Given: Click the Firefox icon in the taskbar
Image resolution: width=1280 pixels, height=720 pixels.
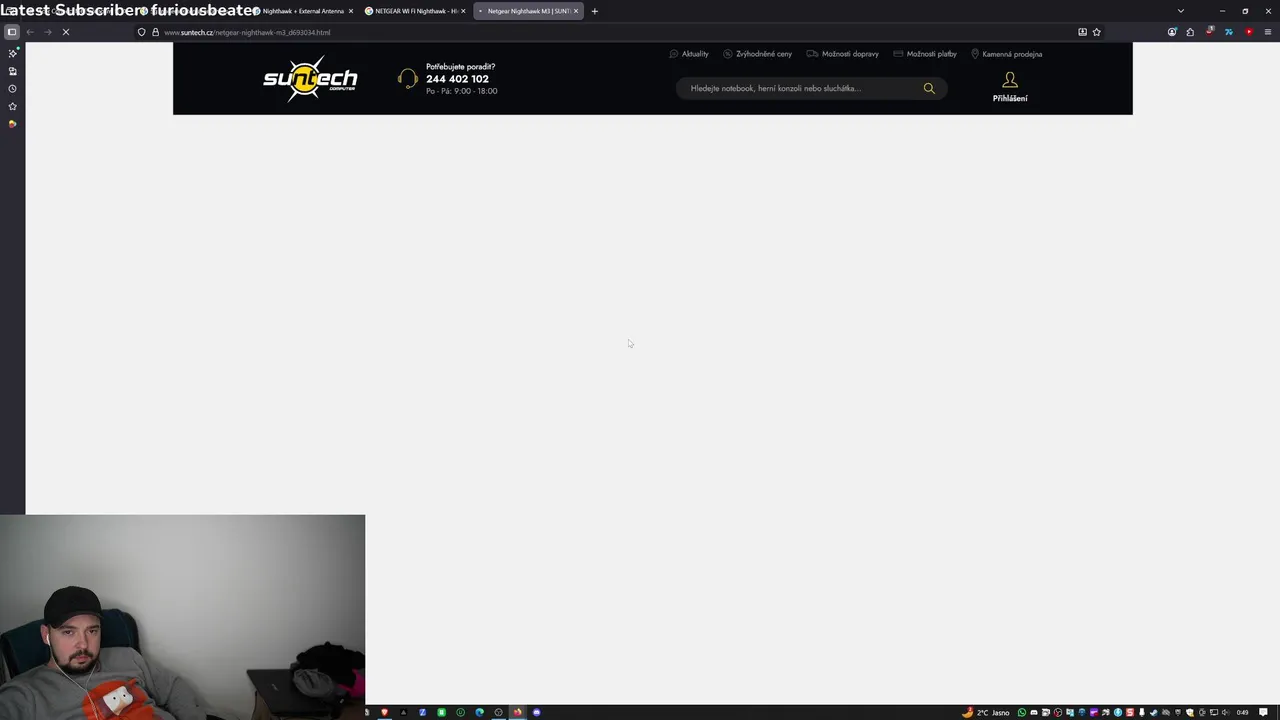Looking at the screenshot, I should click(x=517, y=712).
